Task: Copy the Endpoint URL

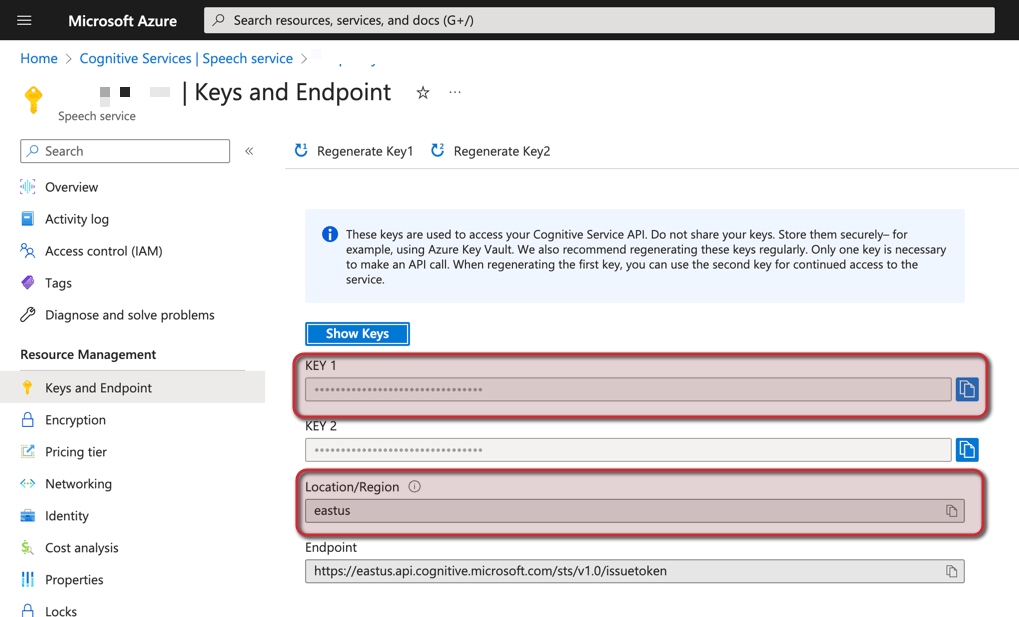Action: coord(951,572)
